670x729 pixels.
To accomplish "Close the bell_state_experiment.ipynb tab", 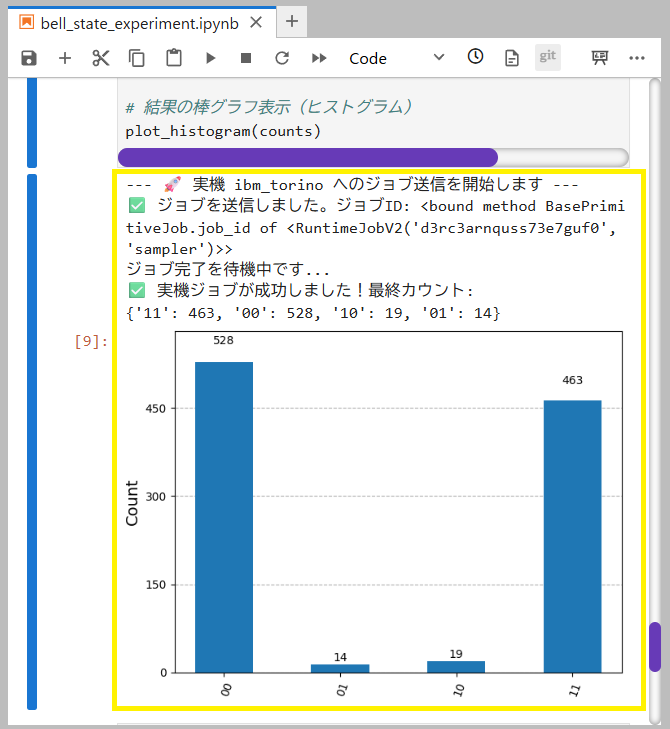I will pyautogui.click(x=256, y=22).
